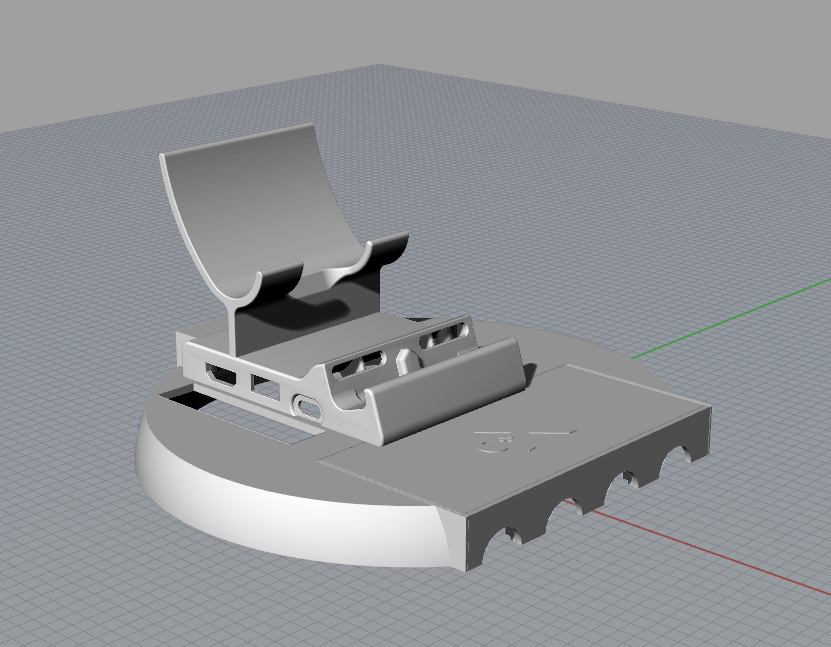Select the small oval cutout on the bracket
The image size is (831, 647).
tap(305, 404)
